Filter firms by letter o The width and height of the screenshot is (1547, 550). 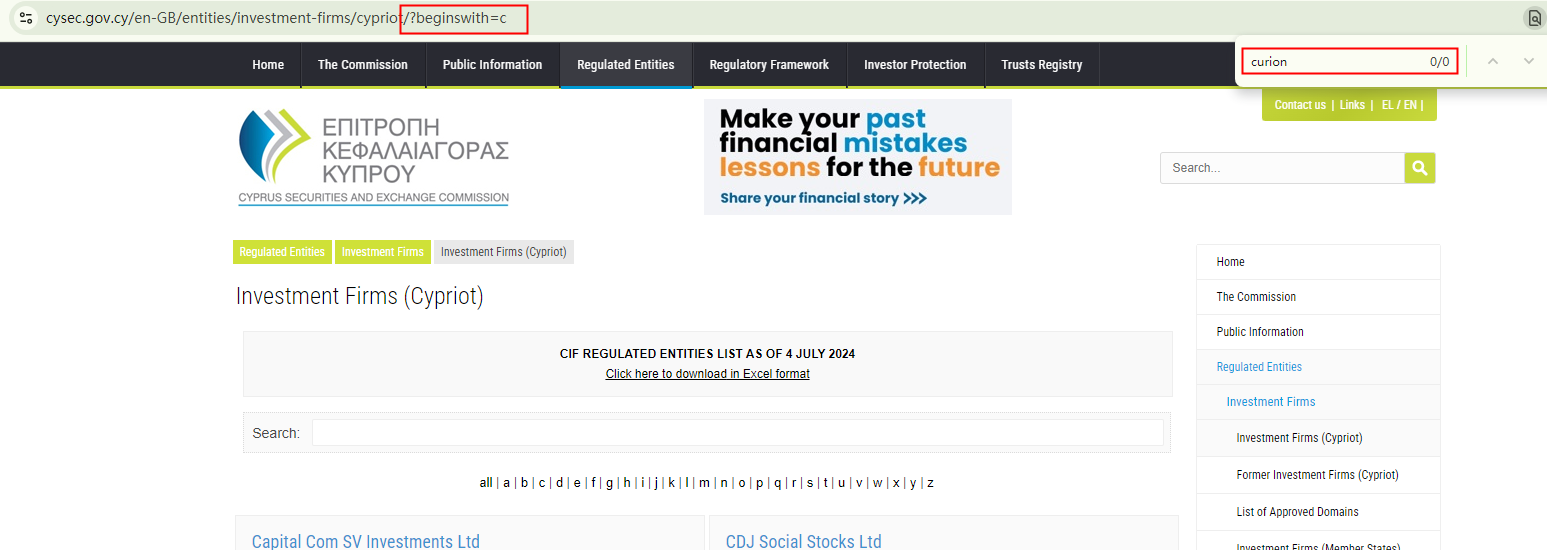tap(742, 483)
